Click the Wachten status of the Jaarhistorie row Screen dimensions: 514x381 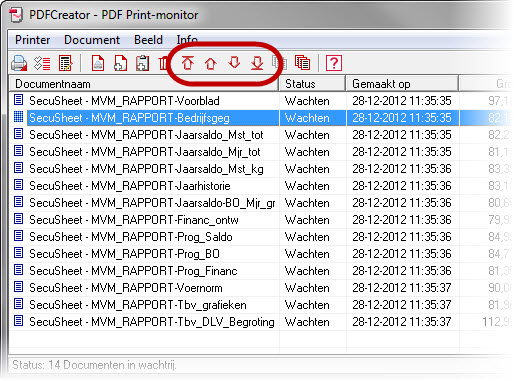coord(307,186)
